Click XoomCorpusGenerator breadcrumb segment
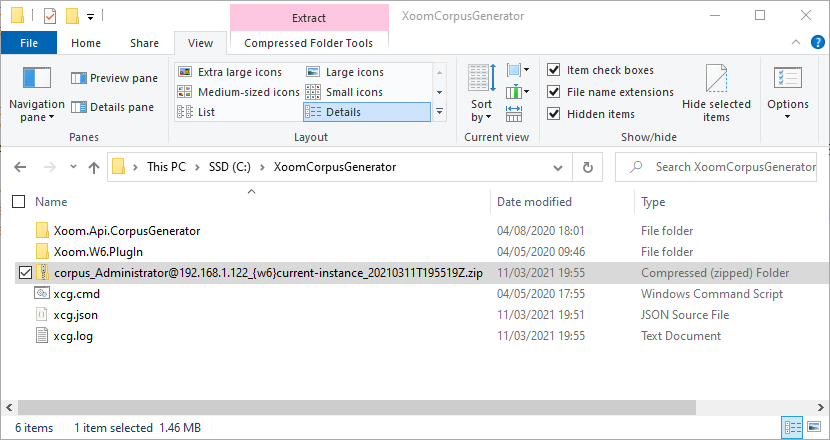This screenshot has height=440, width=830. 335,167
